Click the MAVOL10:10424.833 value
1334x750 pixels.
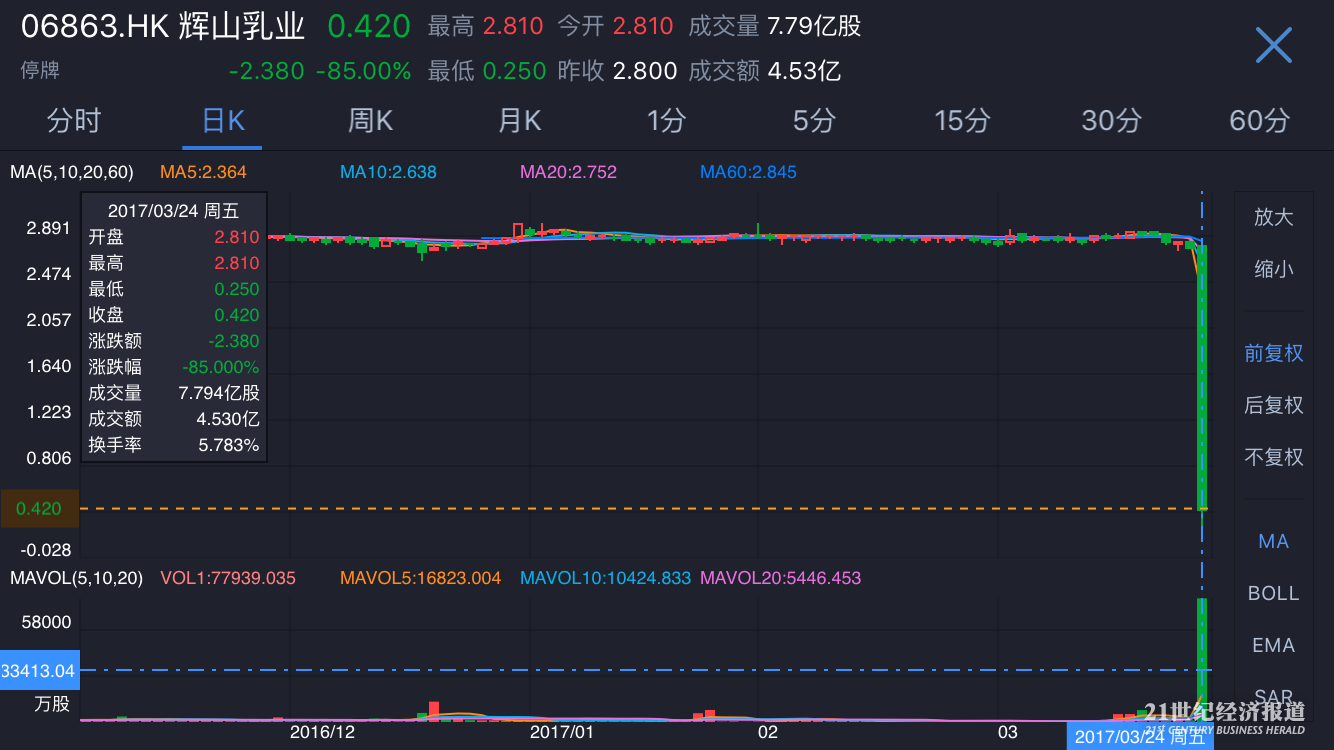click(x=605, y=578)
